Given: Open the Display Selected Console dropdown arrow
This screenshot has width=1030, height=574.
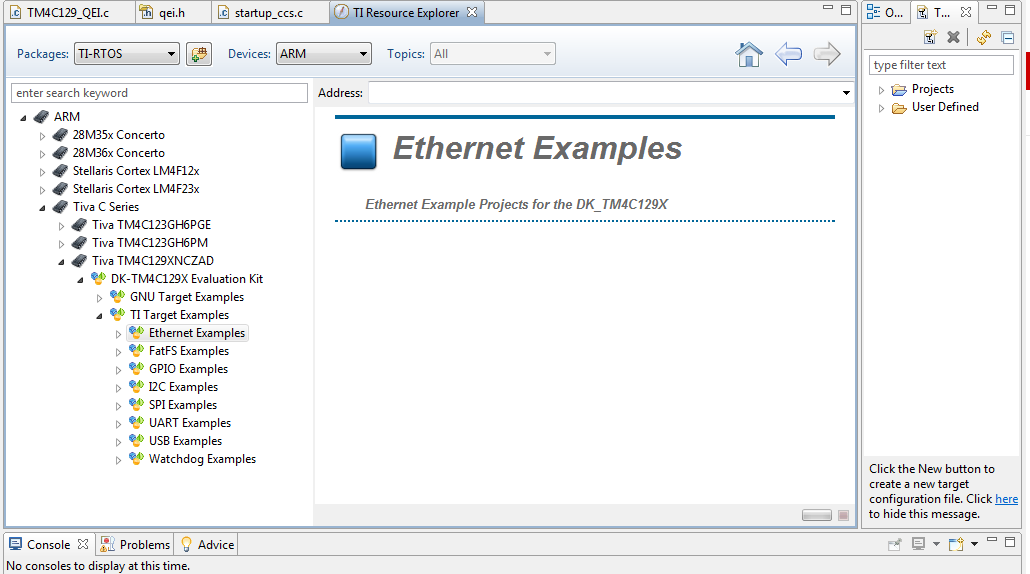Looking at the screenshot, I should (936, 544).
